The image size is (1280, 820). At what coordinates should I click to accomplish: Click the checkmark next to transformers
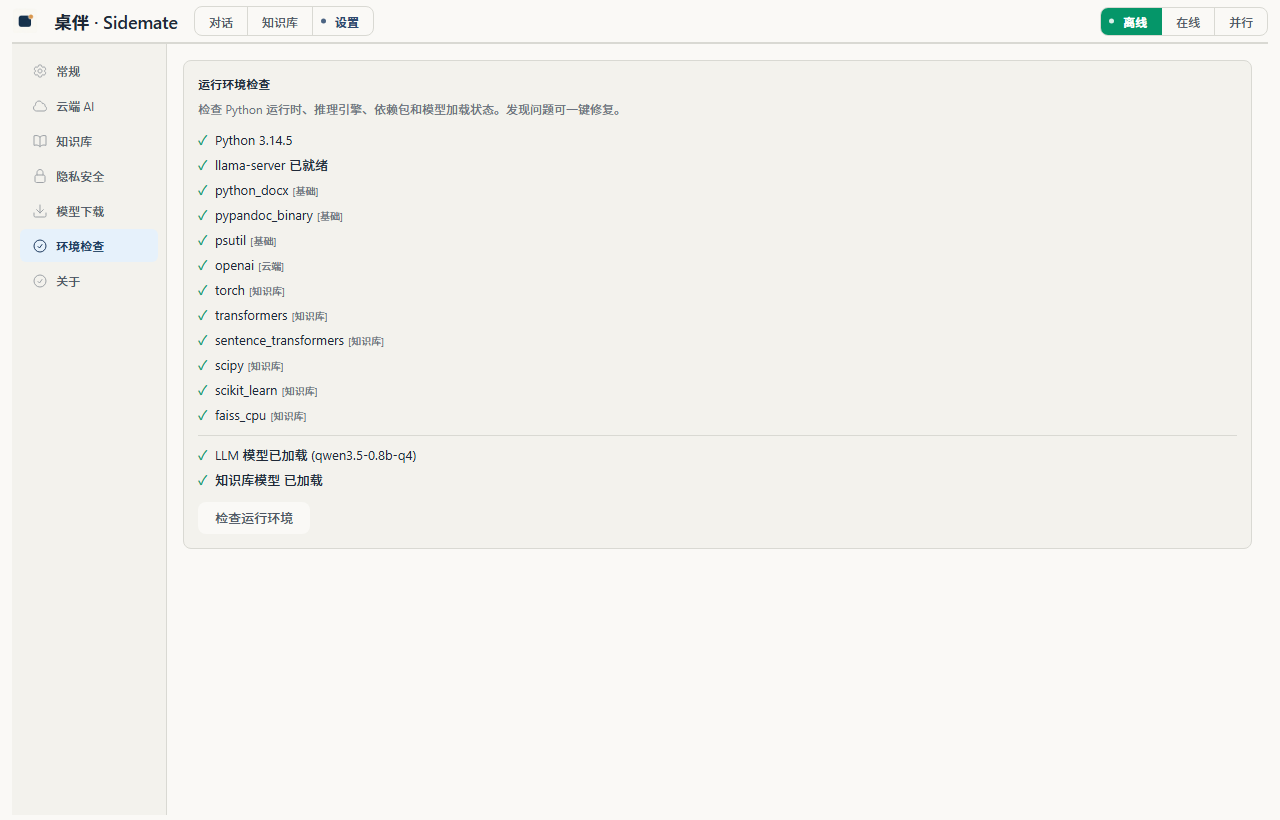pos(203,316)
